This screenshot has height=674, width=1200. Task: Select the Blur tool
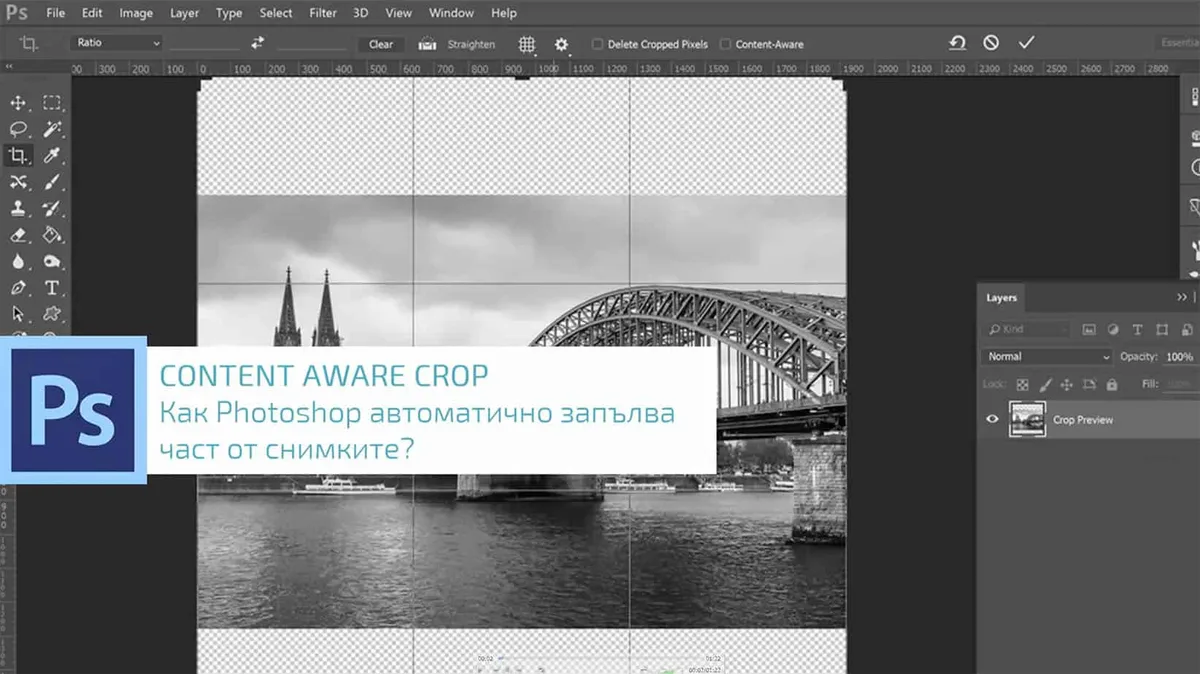coord(18,262)
